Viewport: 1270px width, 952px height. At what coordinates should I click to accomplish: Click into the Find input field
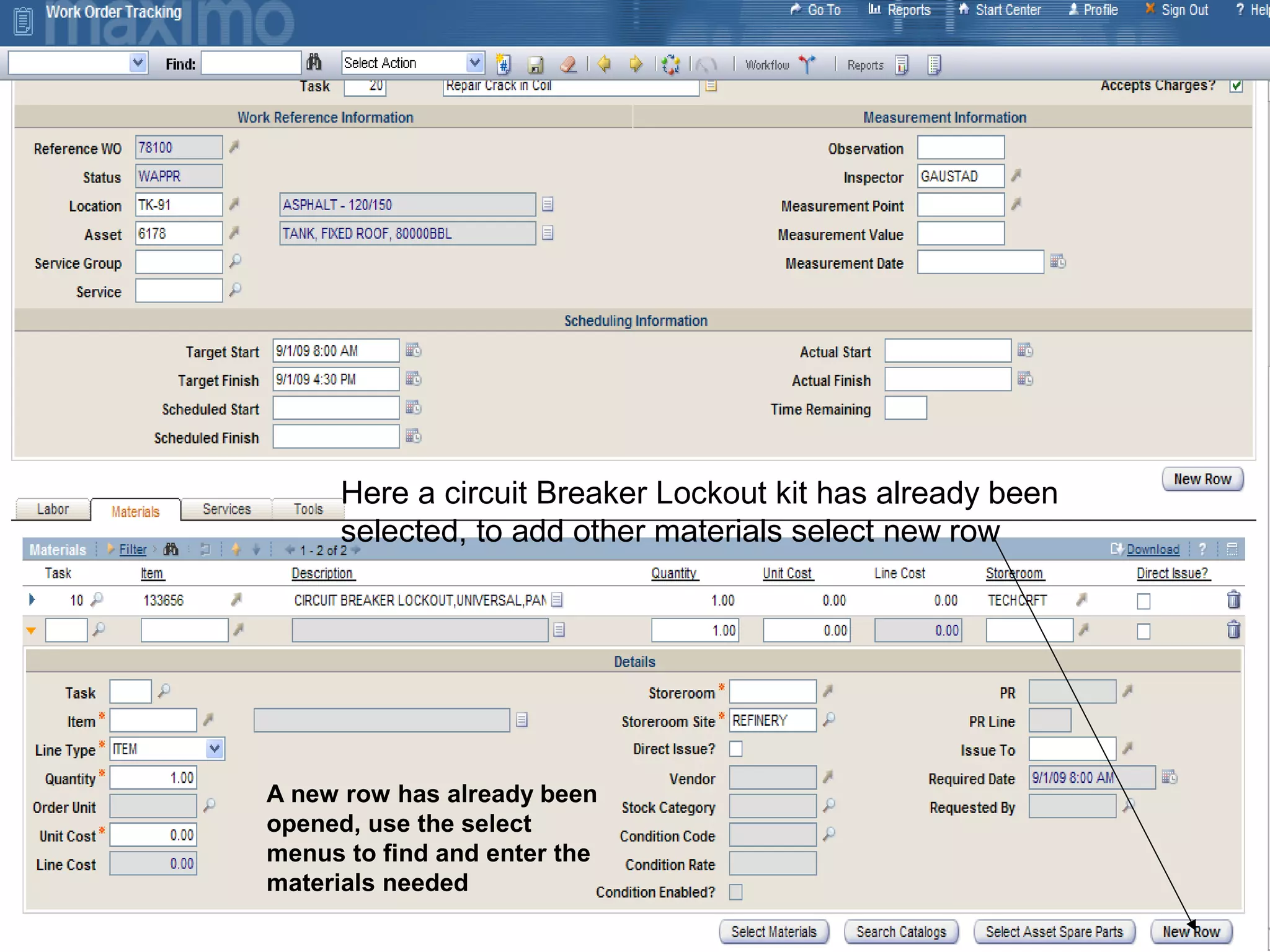click(251, 63)
